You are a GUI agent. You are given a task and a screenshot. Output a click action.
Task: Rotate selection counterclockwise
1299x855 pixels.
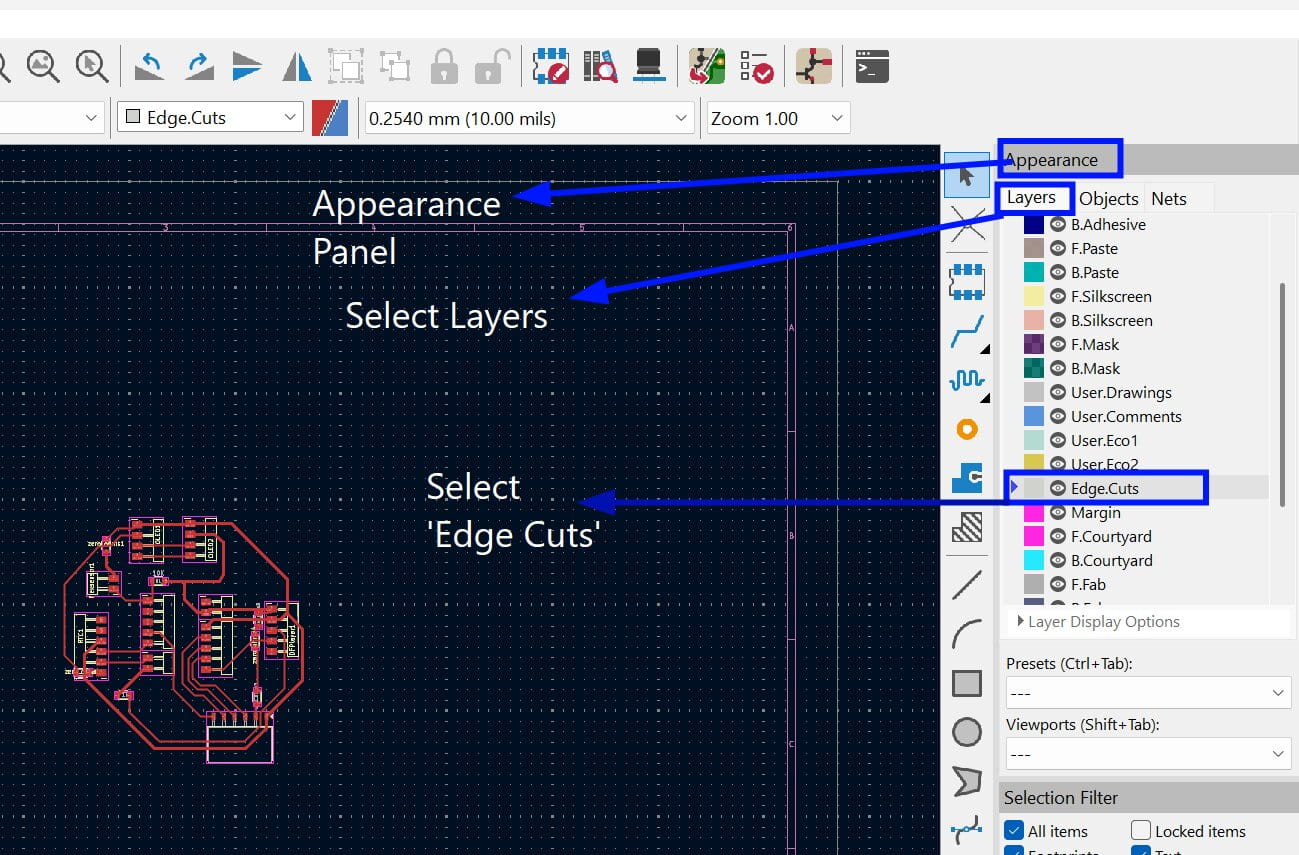point(150,66)
